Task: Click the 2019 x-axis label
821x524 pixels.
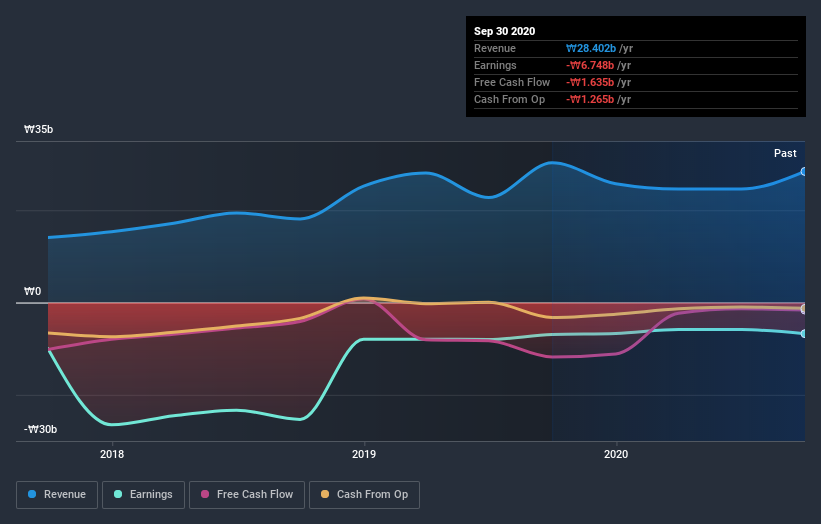Action: (x=364, y=454)
